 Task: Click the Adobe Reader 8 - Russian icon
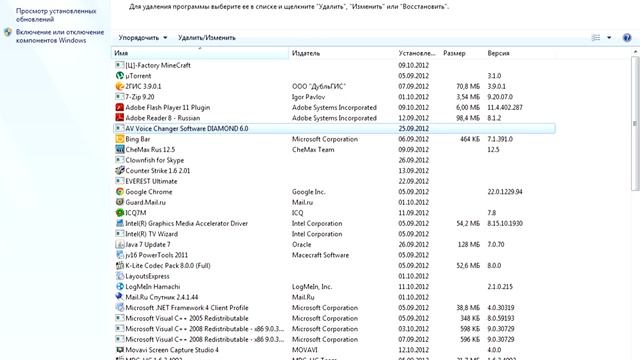click(x=120, y=118)
